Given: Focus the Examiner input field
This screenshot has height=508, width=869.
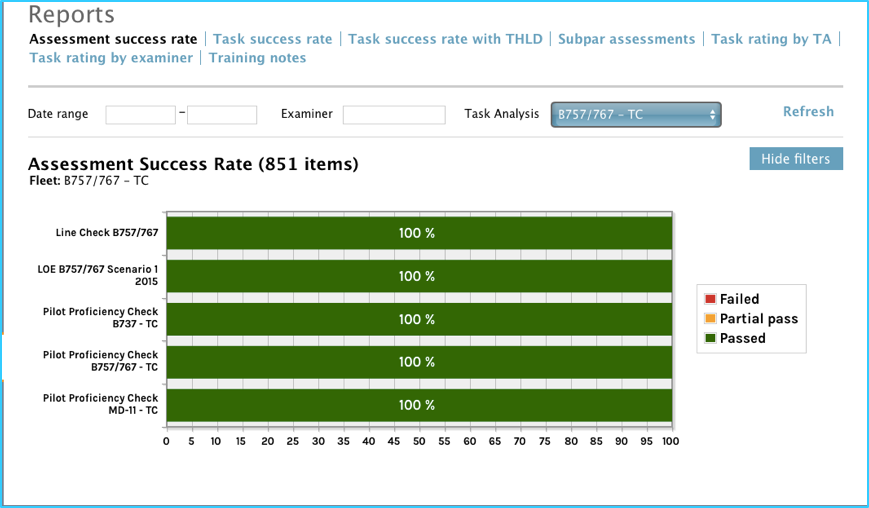Looking at the screenshot, I should pos(394,115).
